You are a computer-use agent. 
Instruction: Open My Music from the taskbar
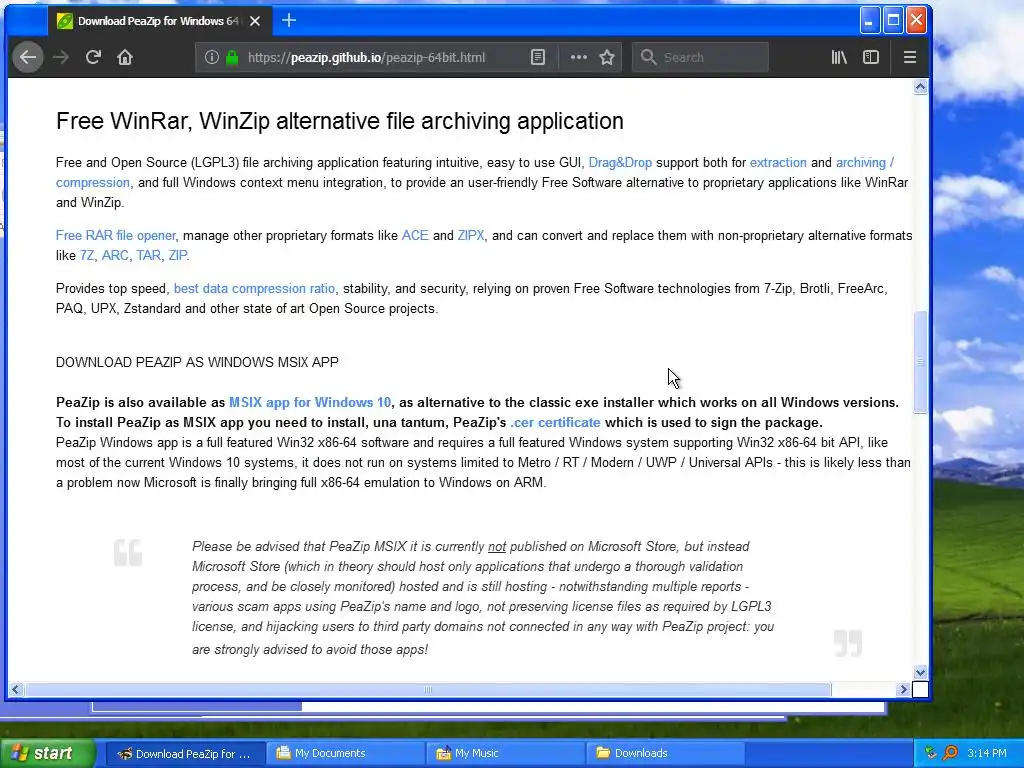click(506, 754)
